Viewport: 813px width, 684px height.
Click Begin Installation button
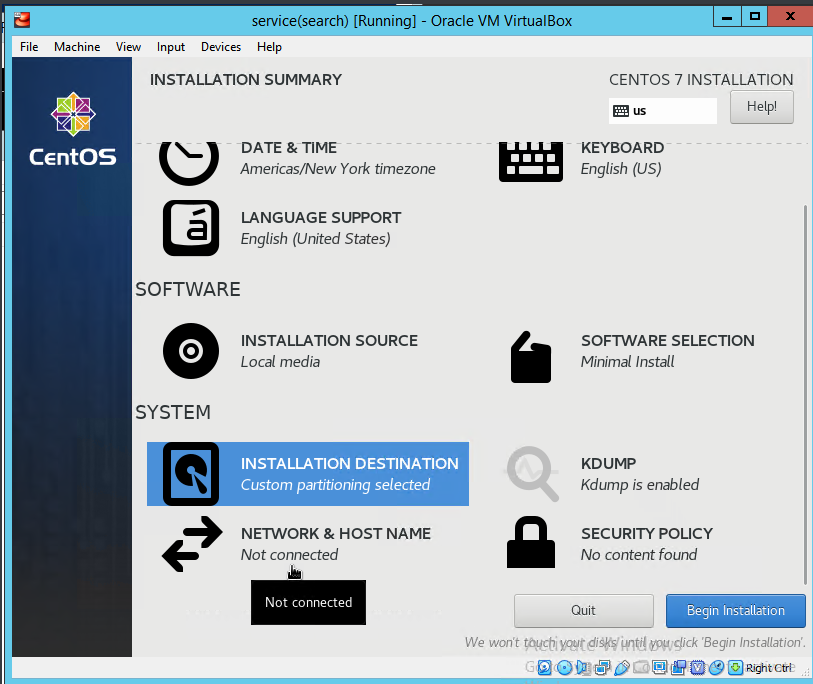(736, 610)
